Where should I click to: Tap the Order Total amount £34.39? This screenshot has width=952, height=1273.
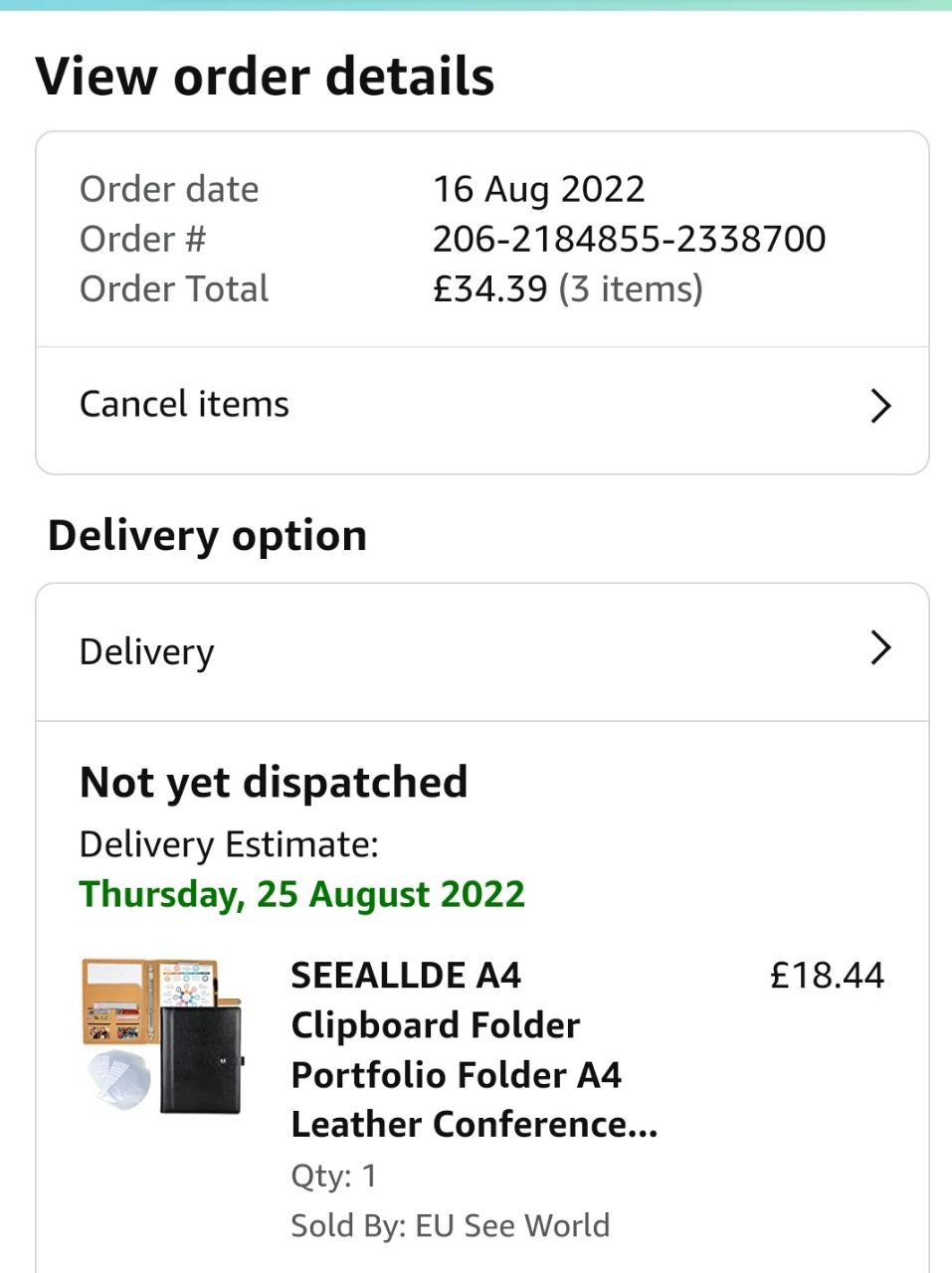[x=489, y=288]
